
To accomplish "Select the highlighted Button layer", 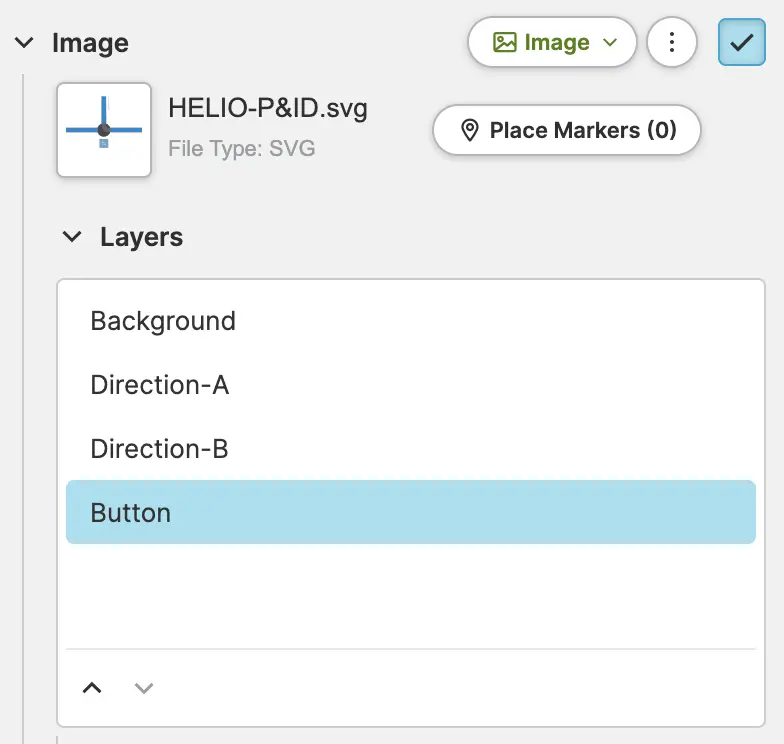I will [x=410, y=513].
